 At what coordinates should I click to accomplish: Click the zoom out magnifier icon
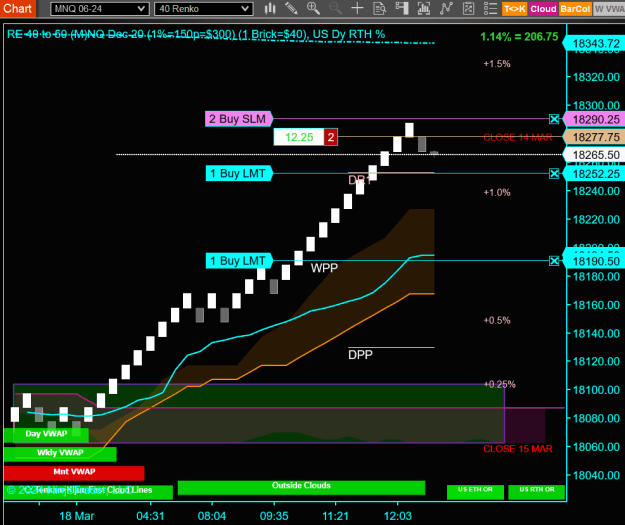(x=335, y=8)
